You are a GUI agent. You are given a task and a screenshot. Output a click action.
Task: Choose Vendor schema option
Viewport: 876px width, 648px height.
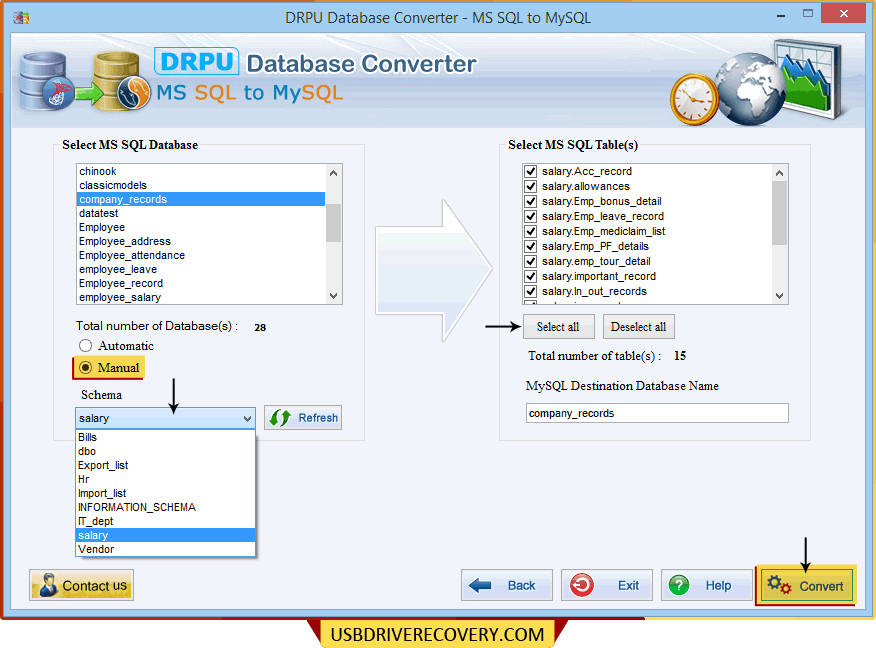click(165, 549)
